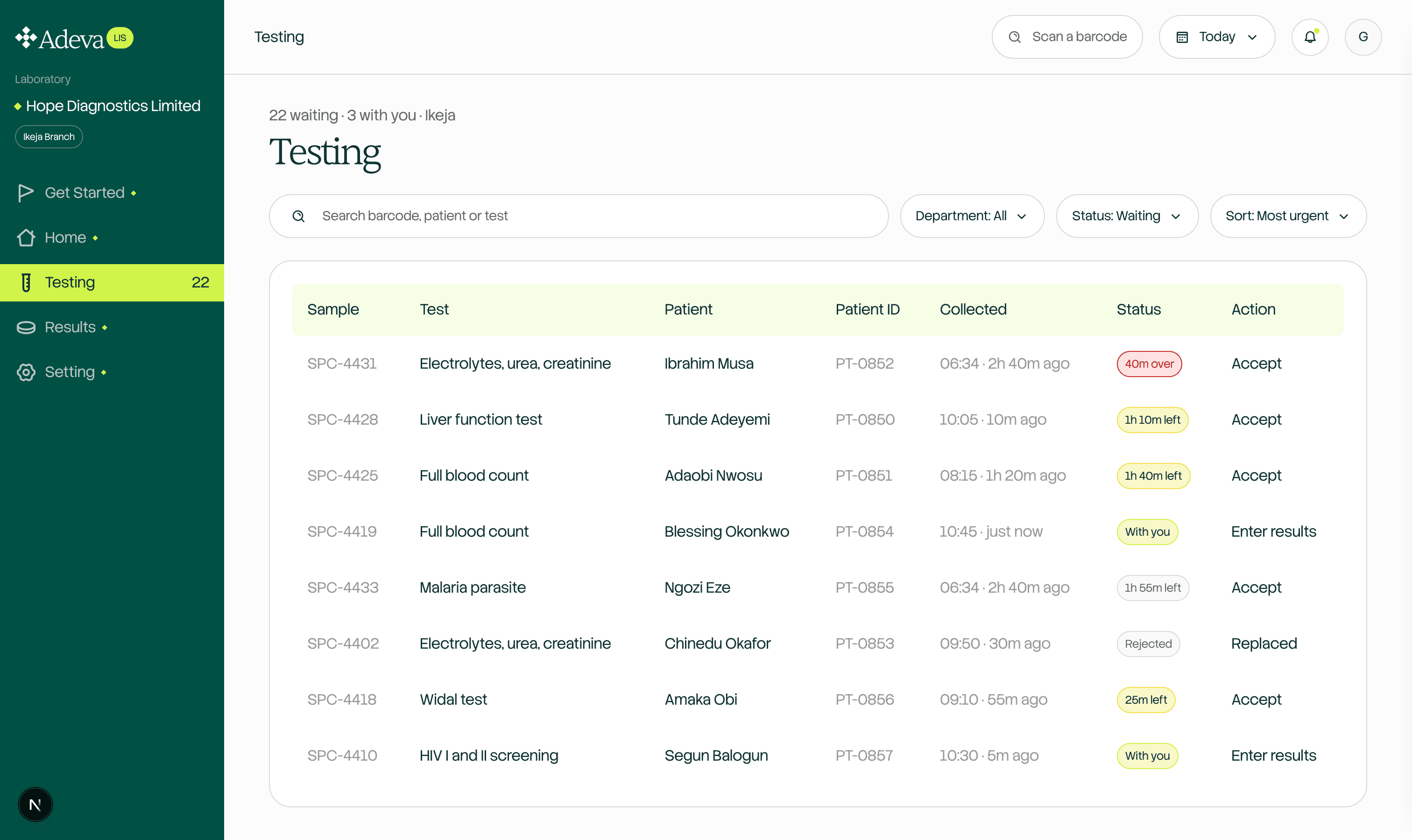Click the calendar icon beside Today
The image size is (1412, 840).
pos(1182,37)
